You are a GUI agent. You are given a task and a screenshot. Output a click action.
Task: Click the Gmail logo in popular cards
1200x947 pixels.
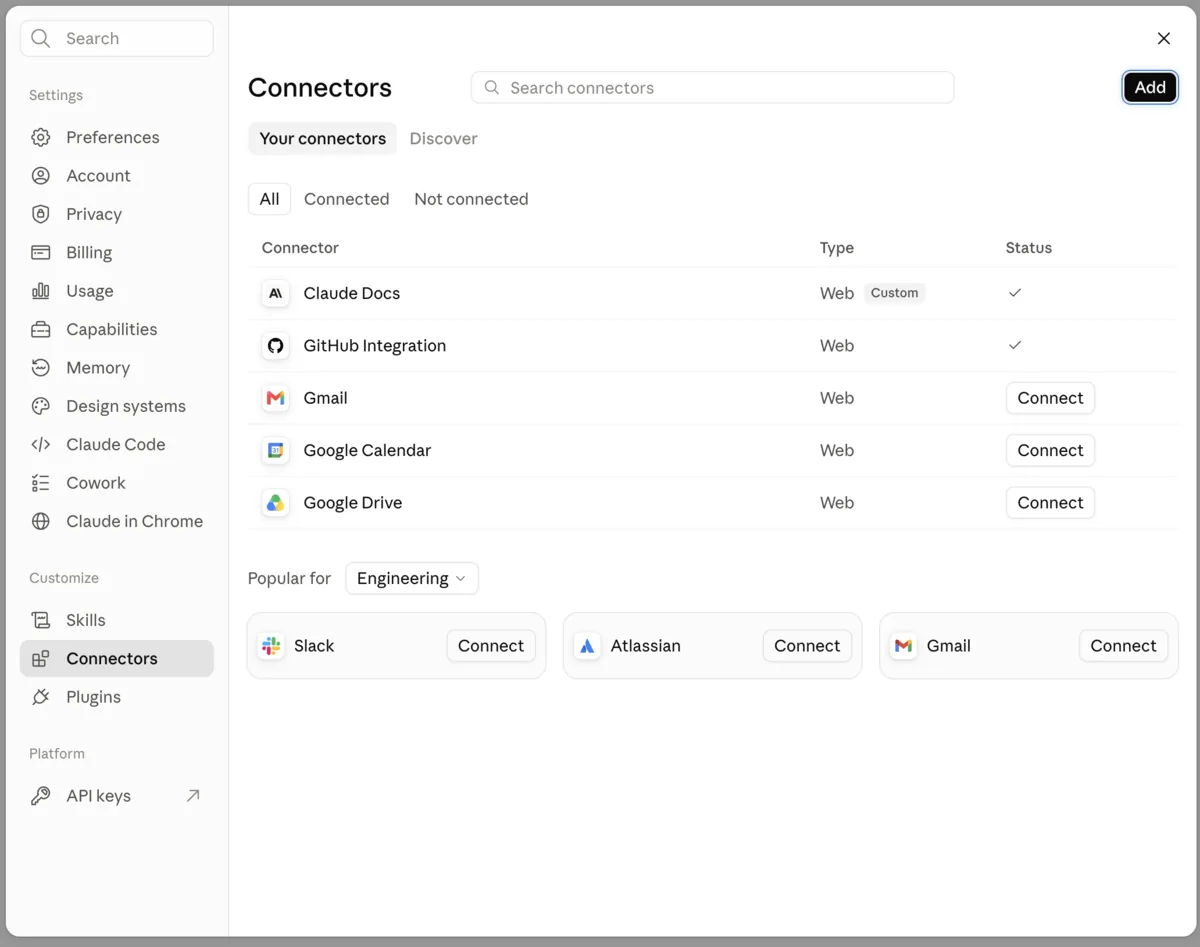pos(904,646)
